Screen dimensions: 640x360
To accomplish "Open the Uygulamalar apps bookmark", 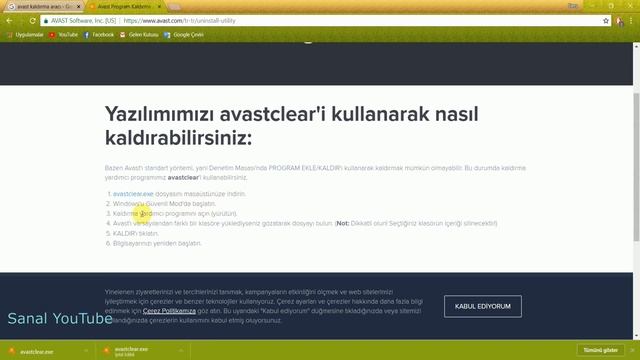I will 25,35.
